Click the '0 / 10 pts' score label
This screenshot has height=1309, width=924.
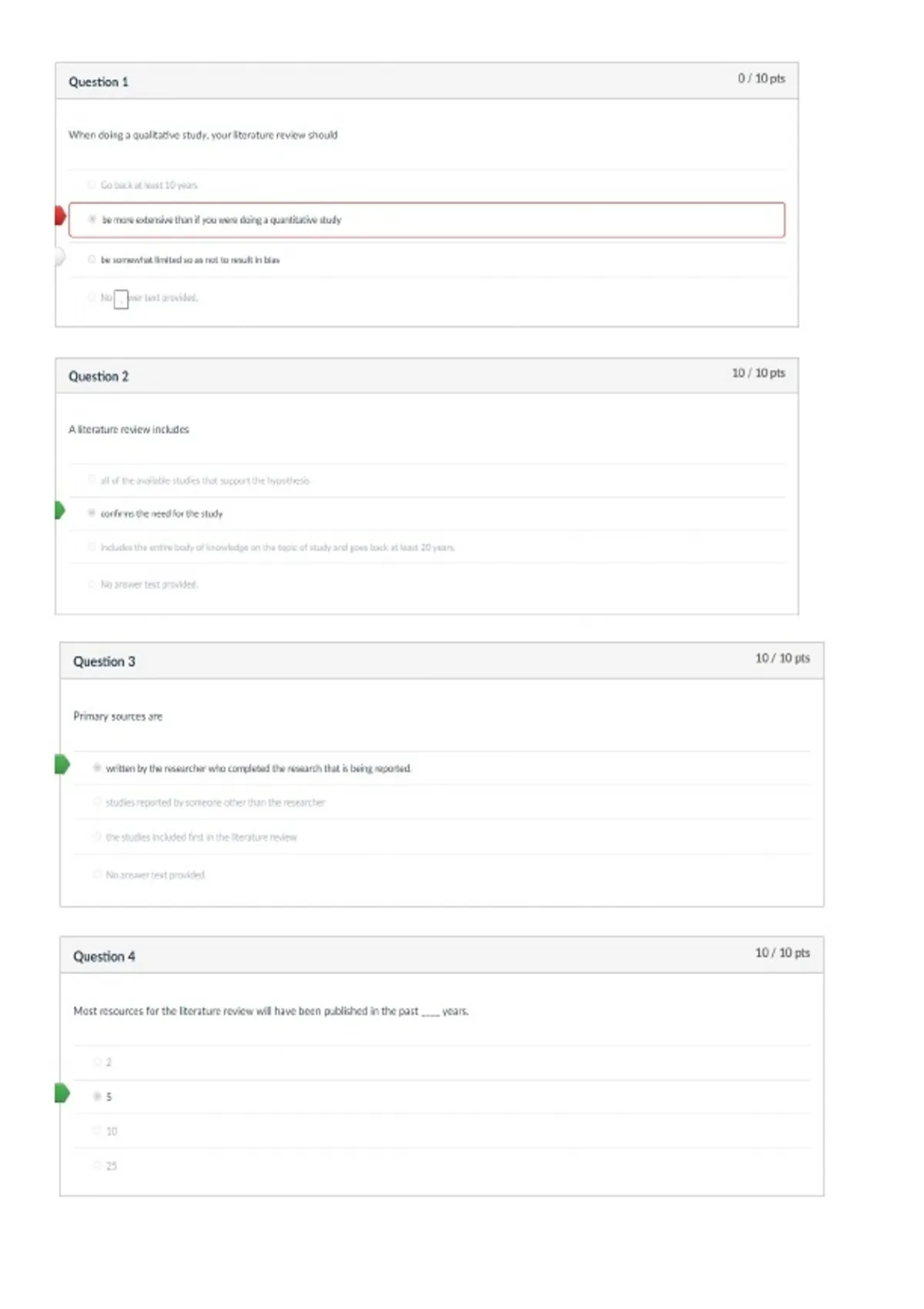(762, 79)
